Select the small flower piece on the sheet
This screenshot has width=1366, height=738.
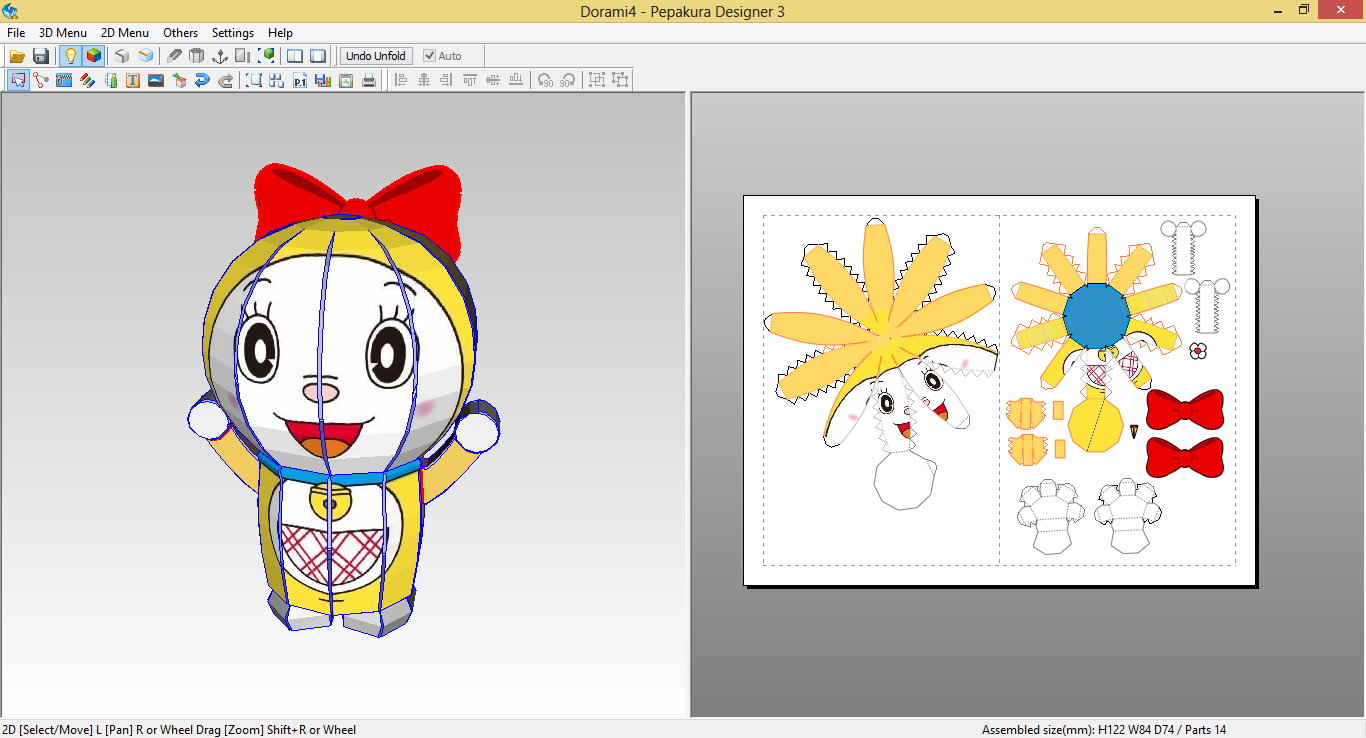point(1197,351)
